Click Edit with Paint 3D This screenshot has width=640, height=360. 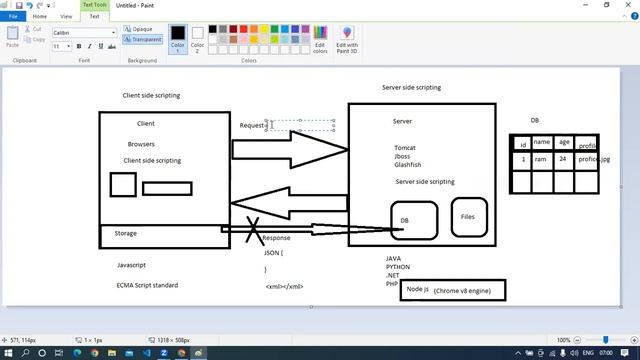pos(347,39)
